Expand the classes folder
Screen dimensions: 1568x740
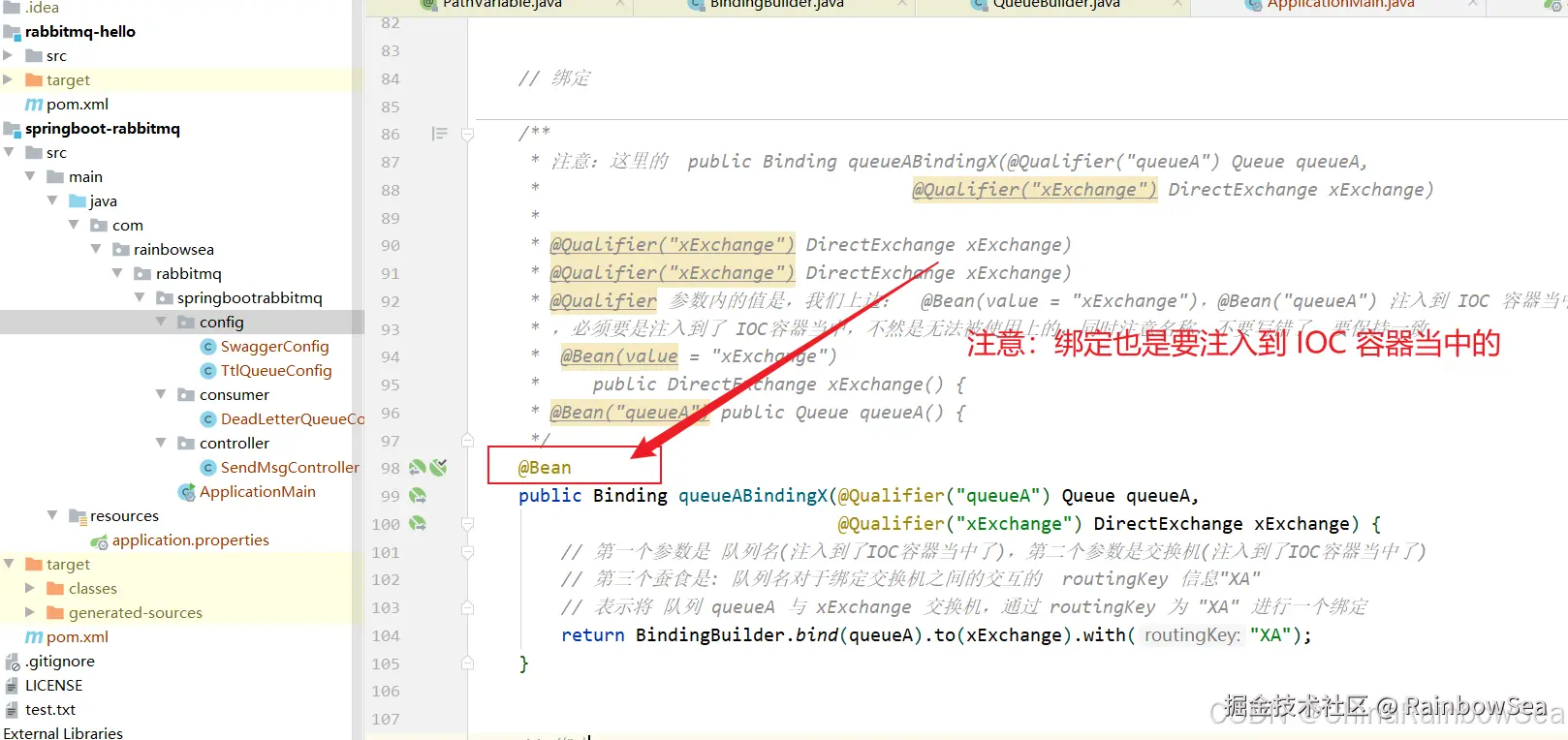click(x=30, y=588)
